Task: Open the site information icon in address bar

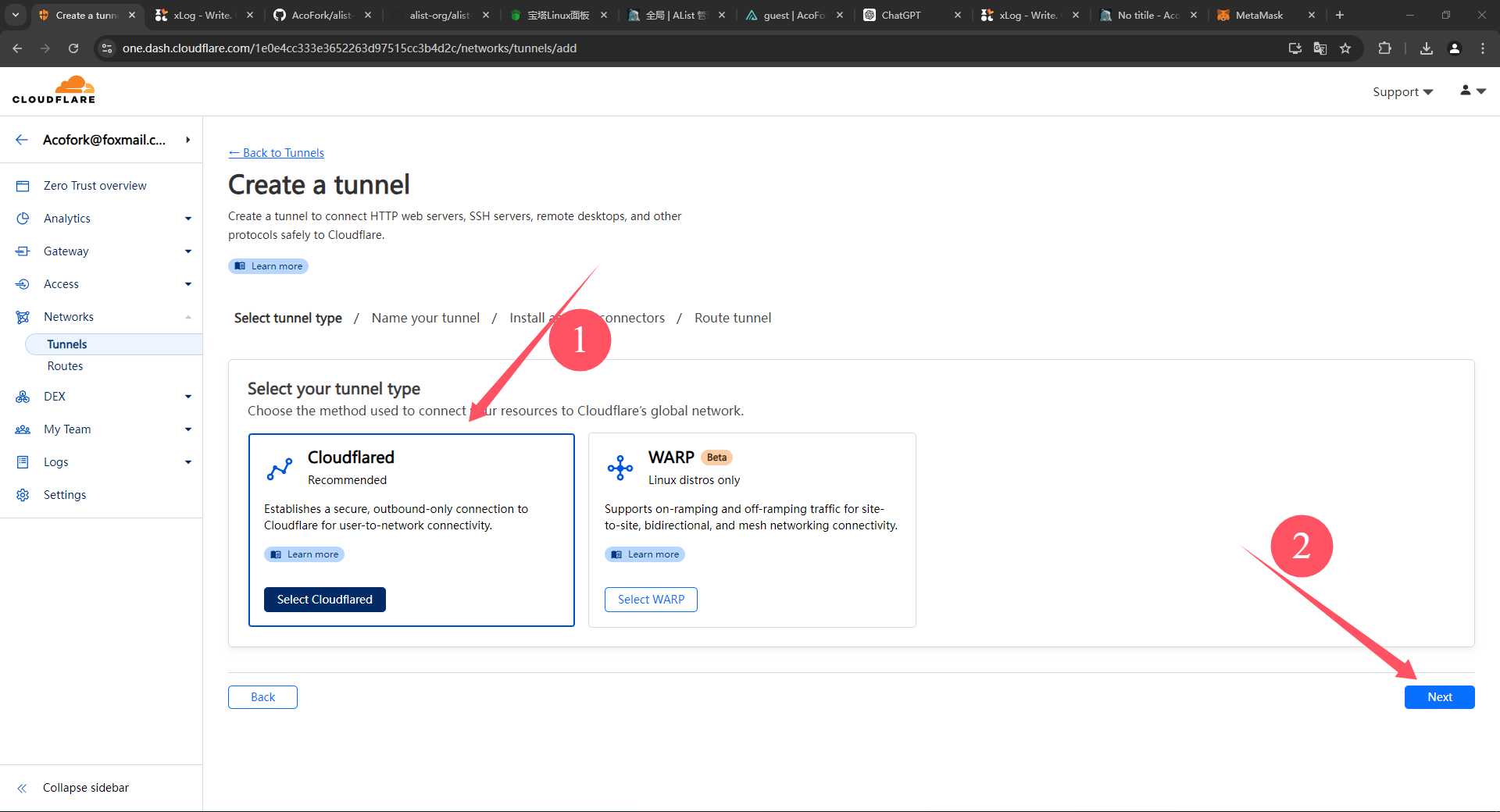Action: (107, 48)
